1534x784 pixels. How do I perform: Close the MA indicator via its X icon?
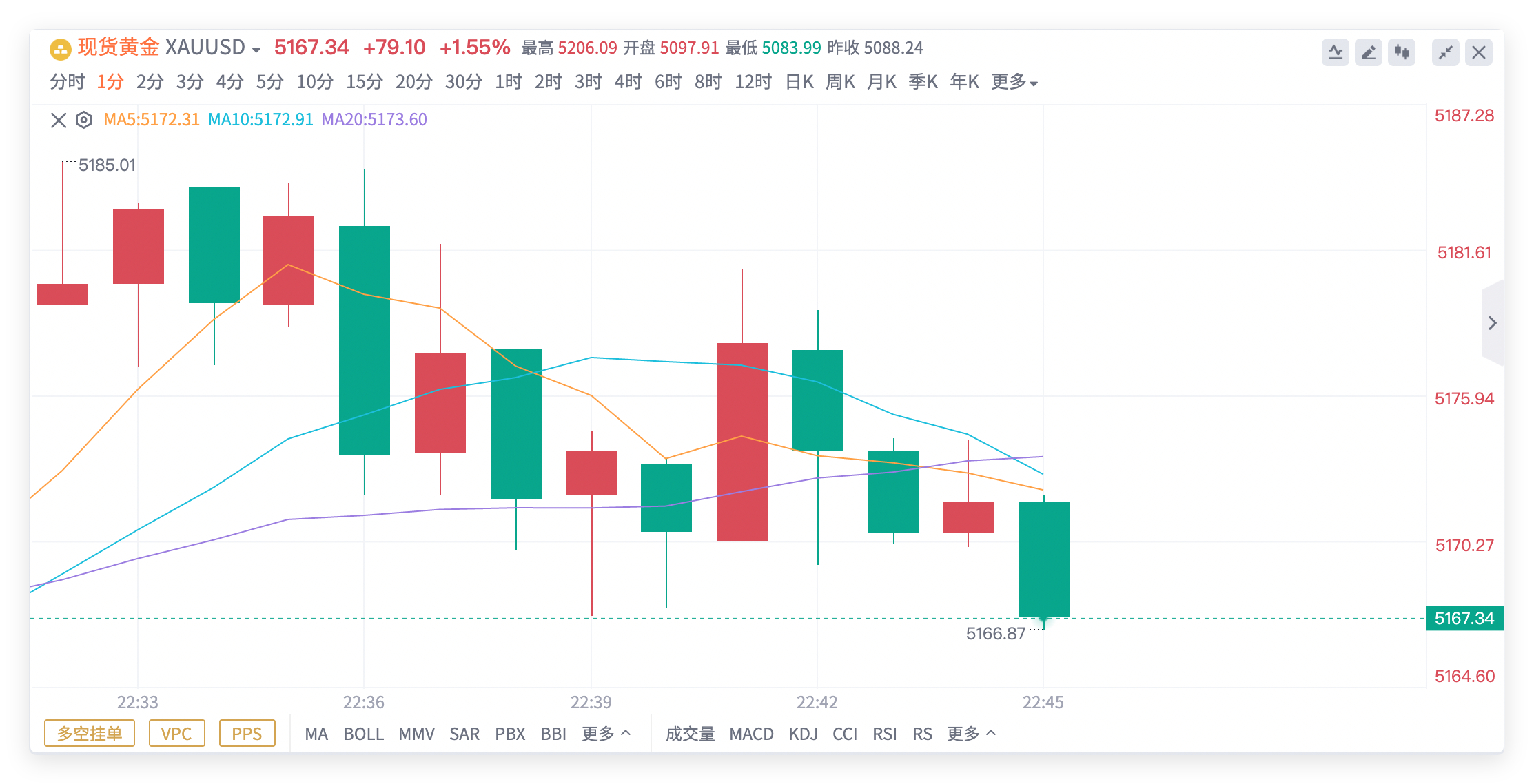58,119
